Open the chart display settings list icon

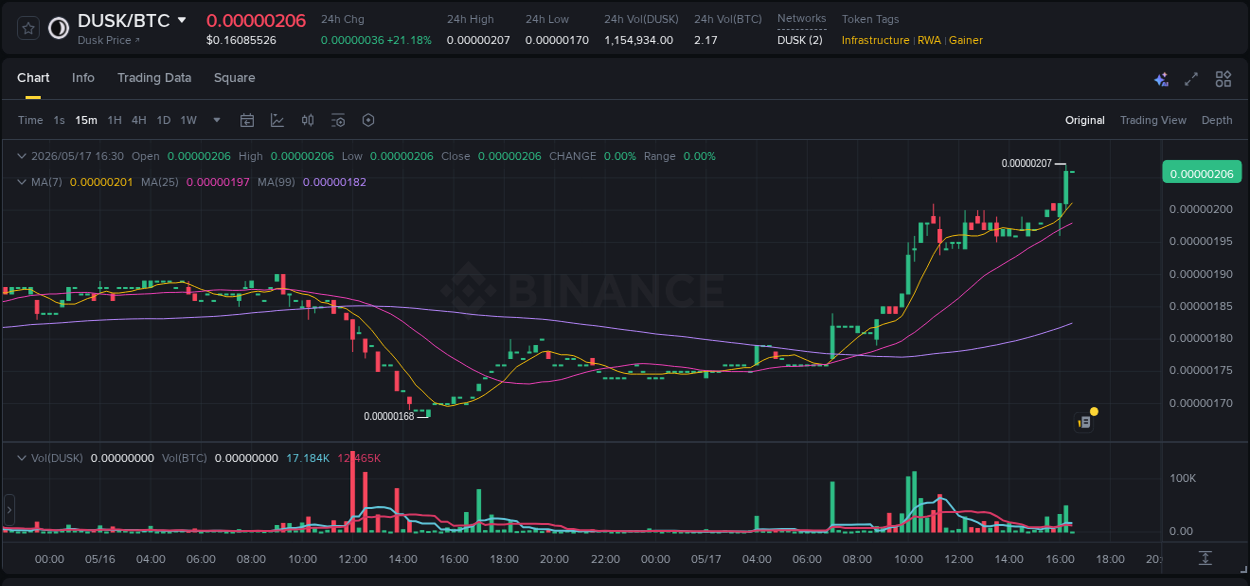(338, 120)
